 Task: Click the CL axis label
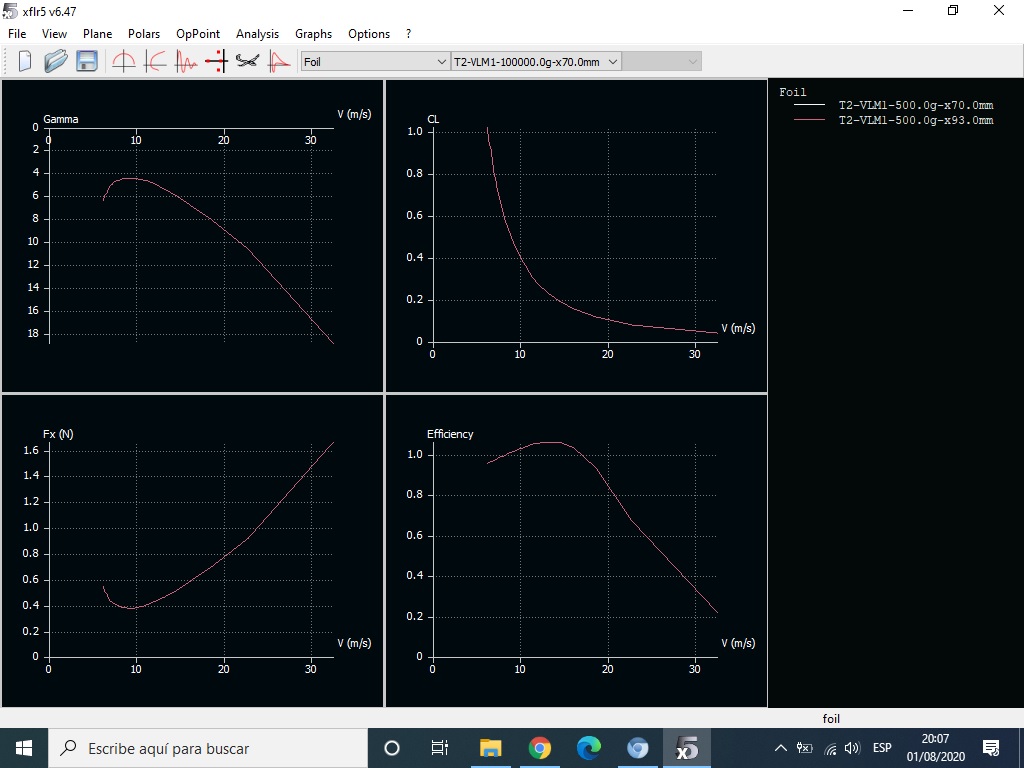click(433, 119)
